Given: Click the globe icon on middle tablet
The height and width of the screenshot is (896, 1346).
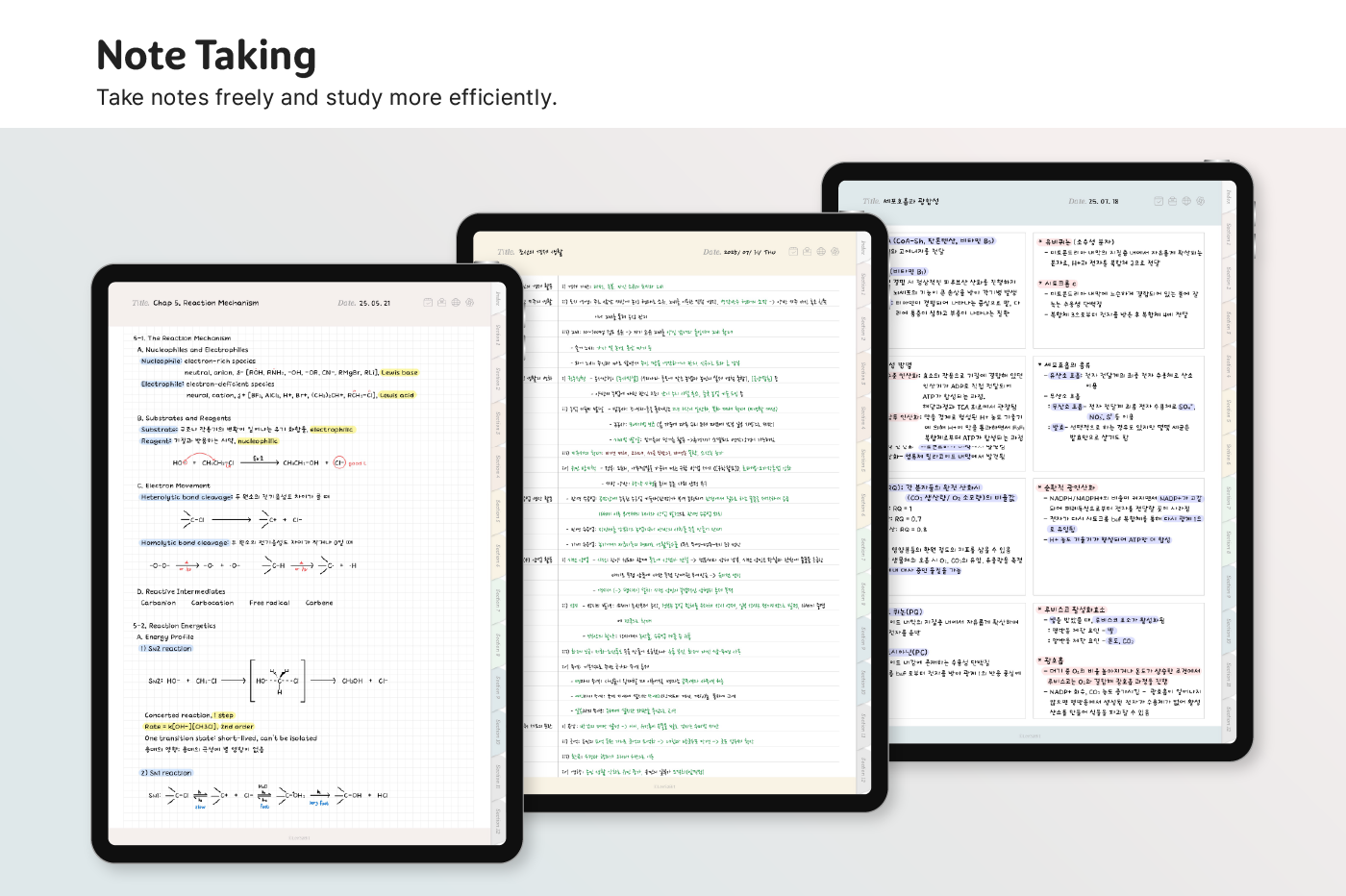Looking at the screenshot, I should click(821, 251).
